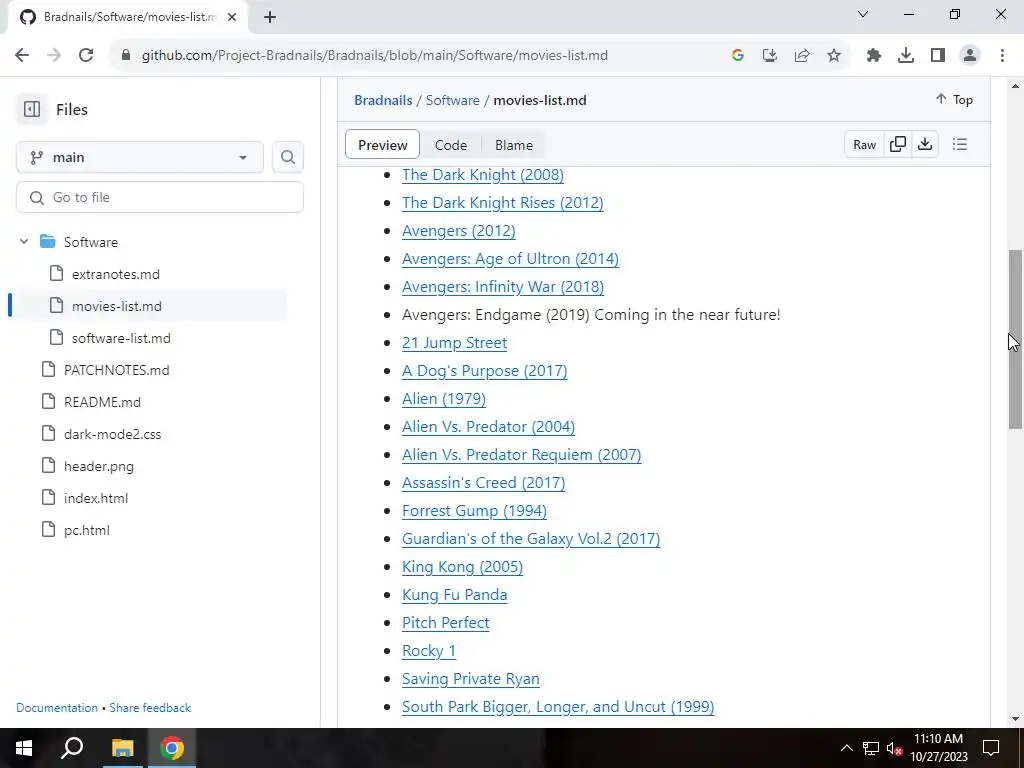This screenshot has width=1024, height=768.
Task: Open Saving Private Ryan link
Action: (470, 679)
